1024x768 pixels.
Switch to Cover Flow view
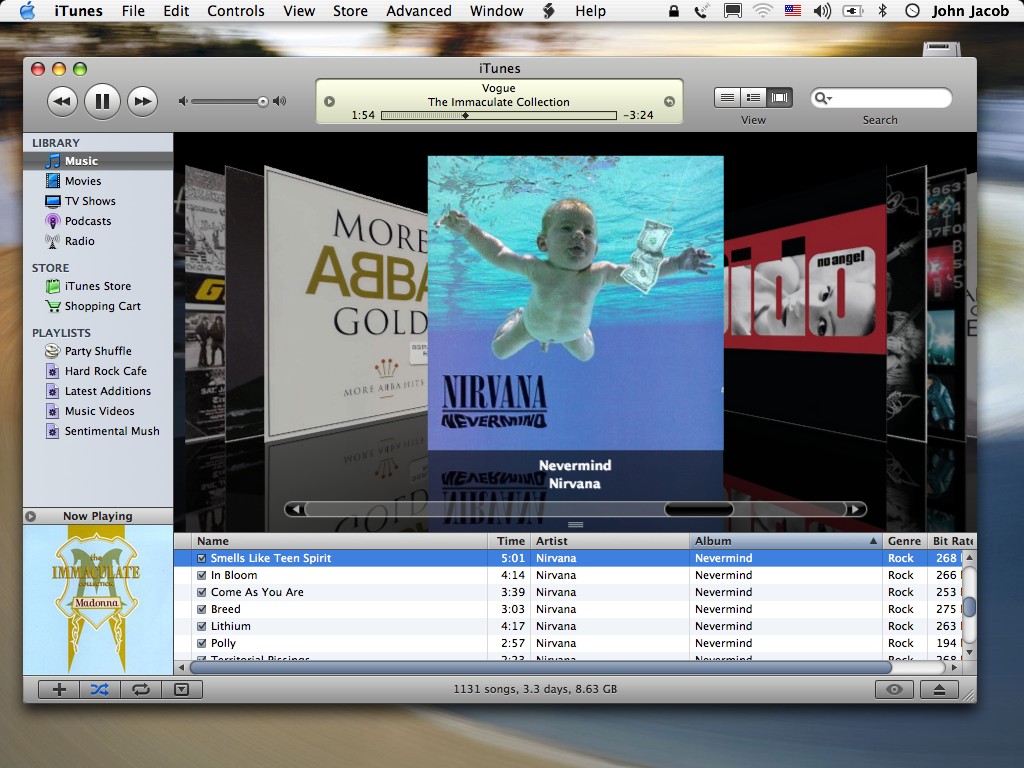click(x=779, y=97)
